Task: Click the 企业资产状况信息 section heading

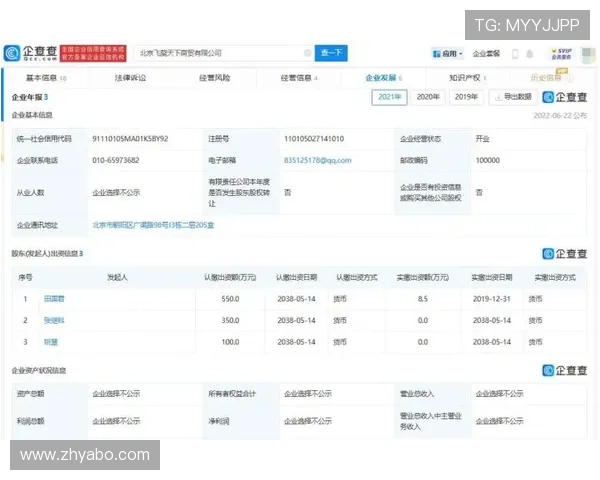Action: click(x=39, y=371)
